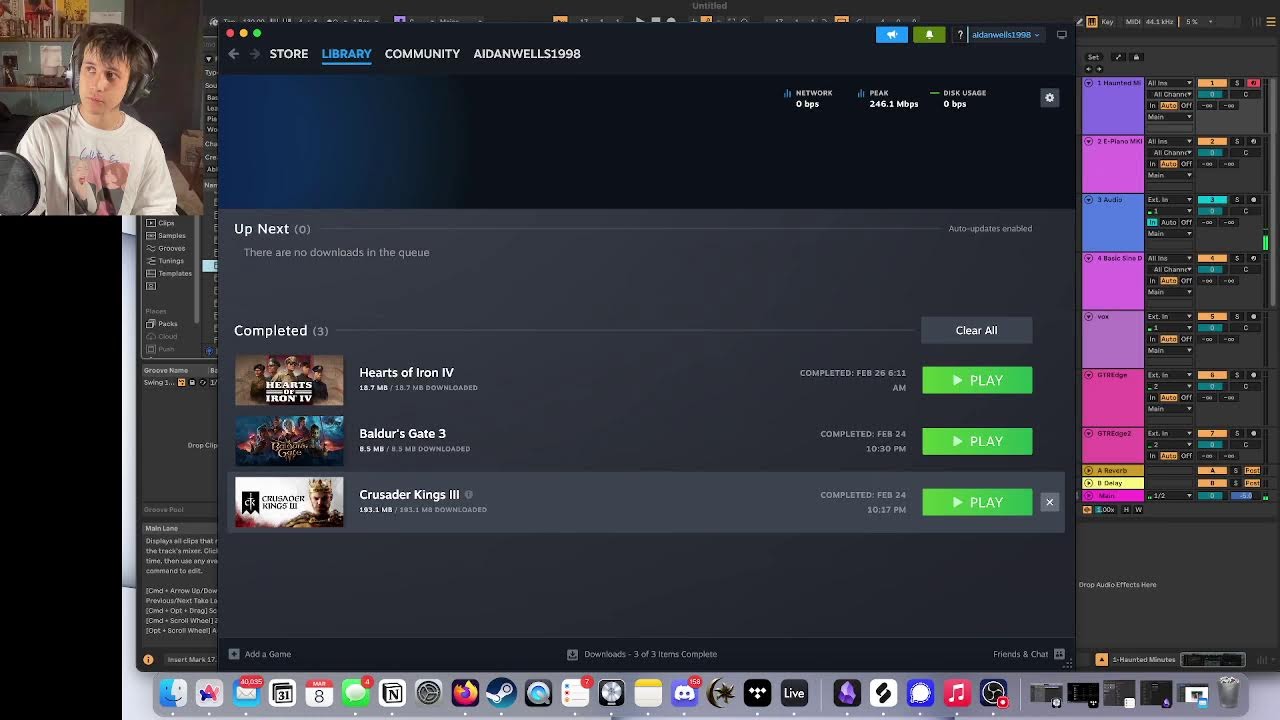Image resolution: width=1280 pixels, height=720 pixels.
Task: Toggle Post on B Delay return
Action: [x=1252, y=483]
